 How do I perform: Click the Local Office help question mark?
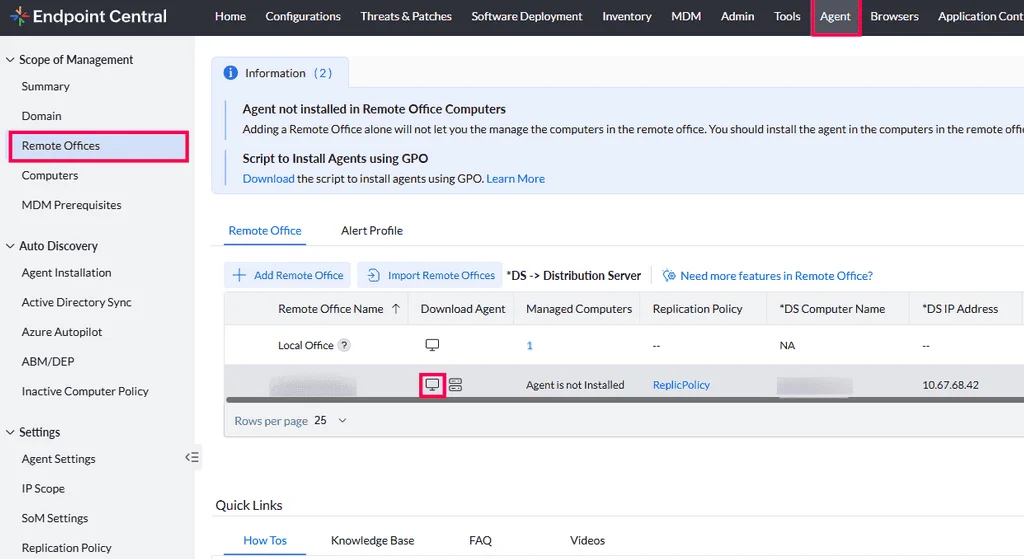coord(344,345)
